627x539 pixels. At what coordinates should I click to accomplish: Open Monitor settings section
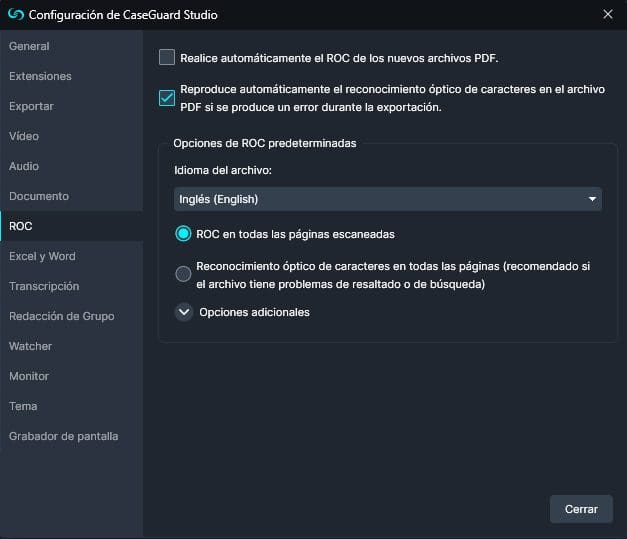click(x=72, y=376)
